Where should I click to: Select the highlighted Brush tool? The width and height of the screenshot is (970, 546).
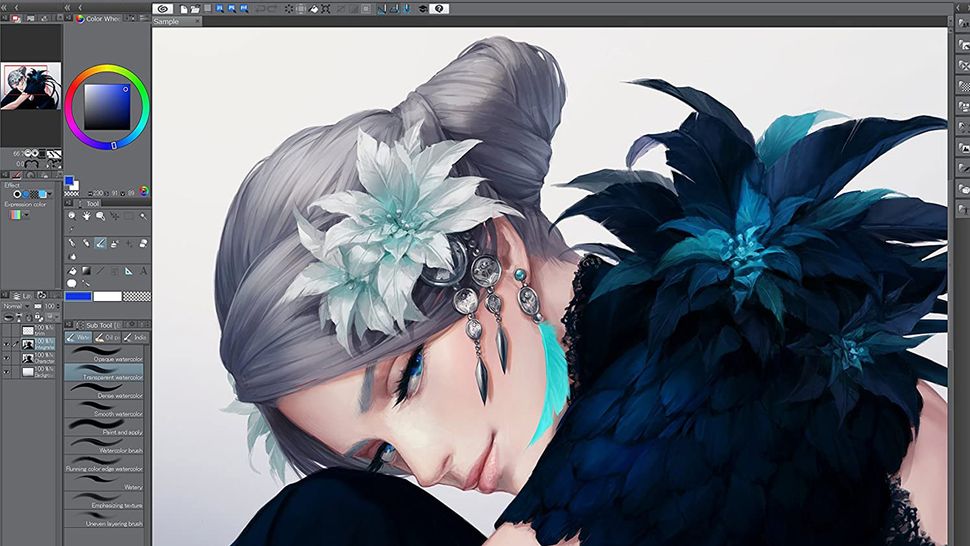click(101, 244)
